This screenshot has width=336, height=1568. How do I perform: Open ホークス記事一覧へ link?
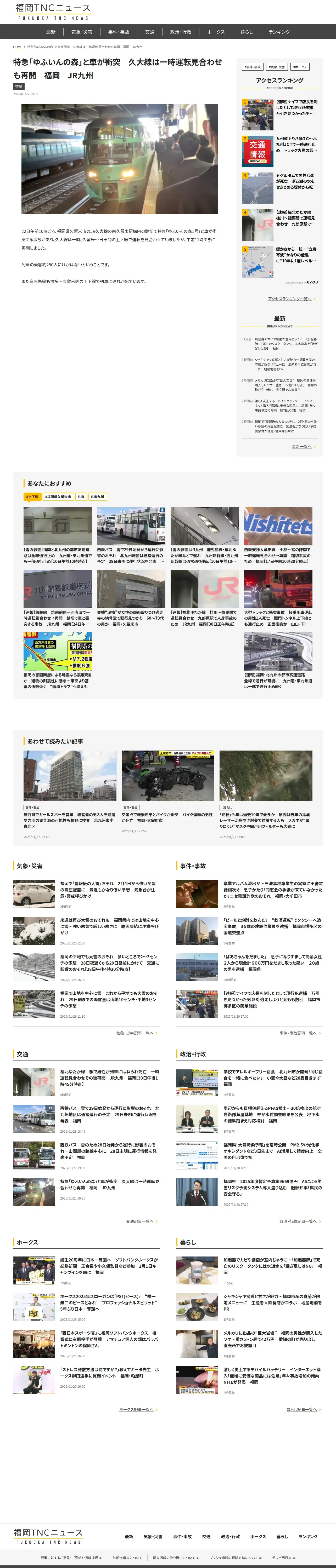[x=138, y=1409]
